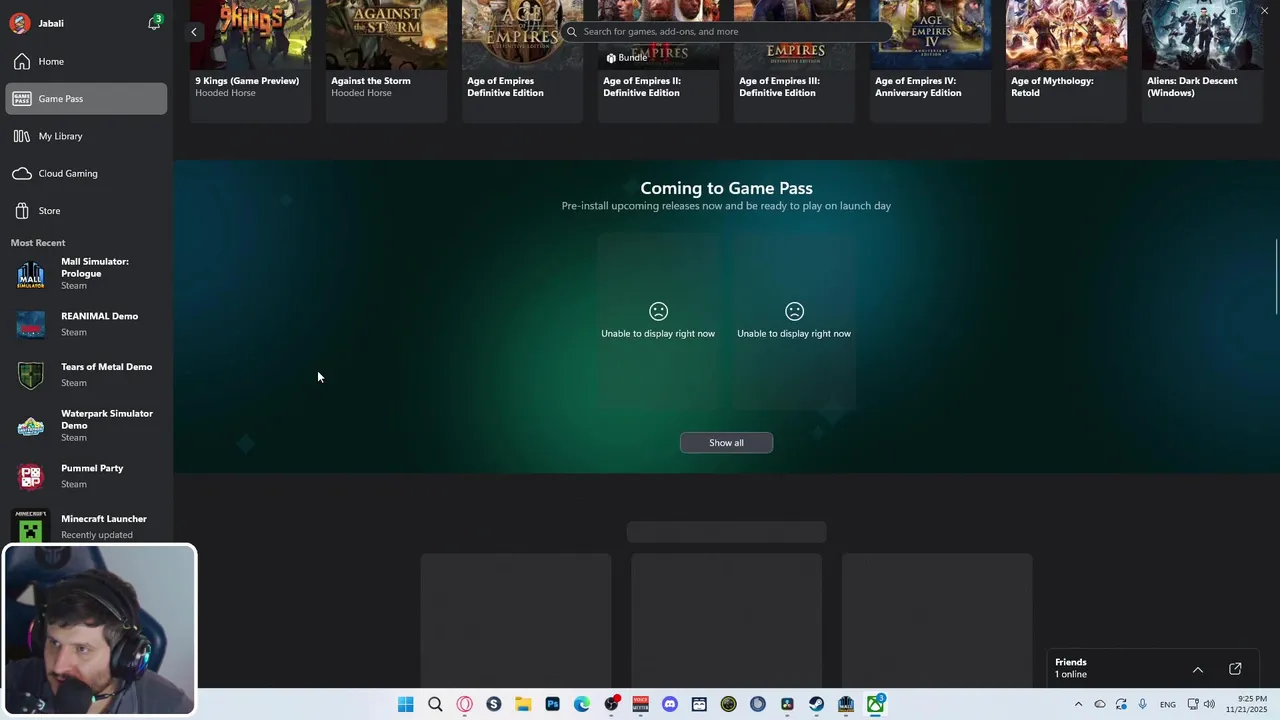The height and width of the screenshot is (720, 1280).
Task: Open Aliens: Dark Descent (Windows) tile
Action: pos(1202,62)
